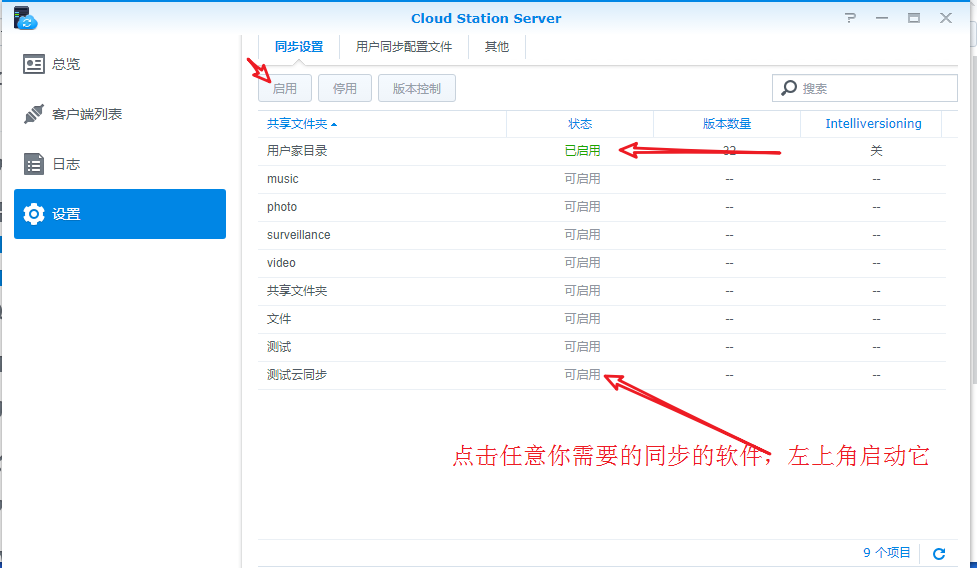The height and width of the screenshot is (568, 977).
Task: Switch to the 其他 tab
Action: (497, 47)
